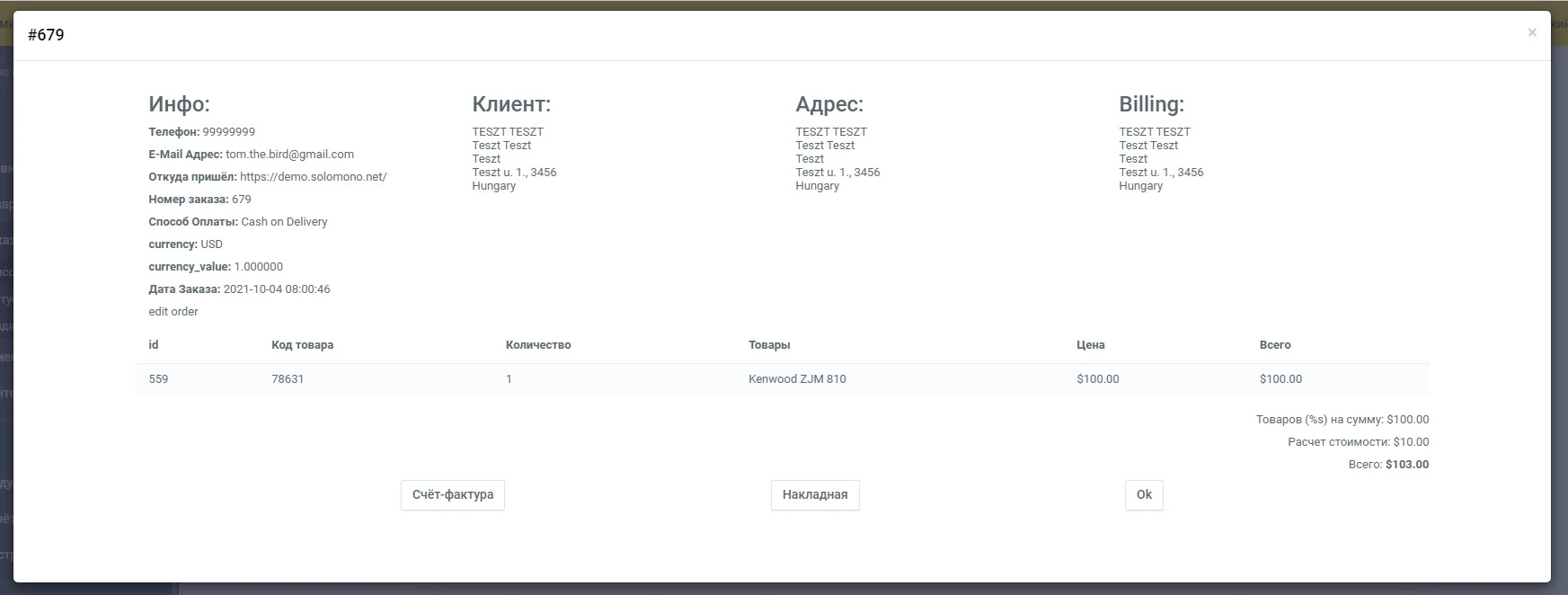Open the Накладная packing slip
Image resolution: width=1568 pixels, height=595 pixels.
[x=814, y=494]
